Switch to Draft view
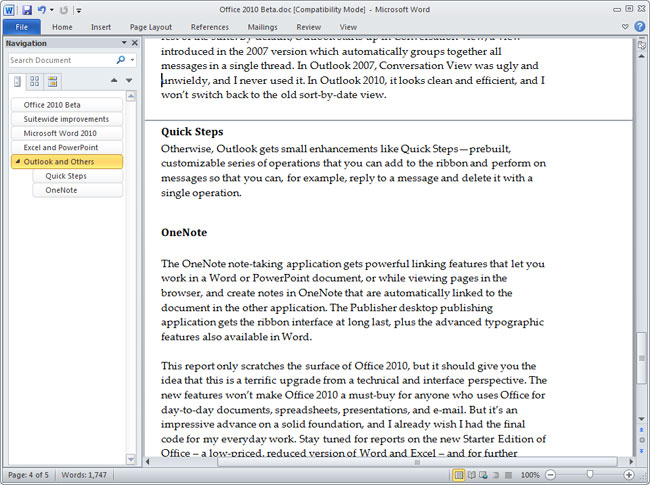650x485 pixels. [x=509, y=475]
